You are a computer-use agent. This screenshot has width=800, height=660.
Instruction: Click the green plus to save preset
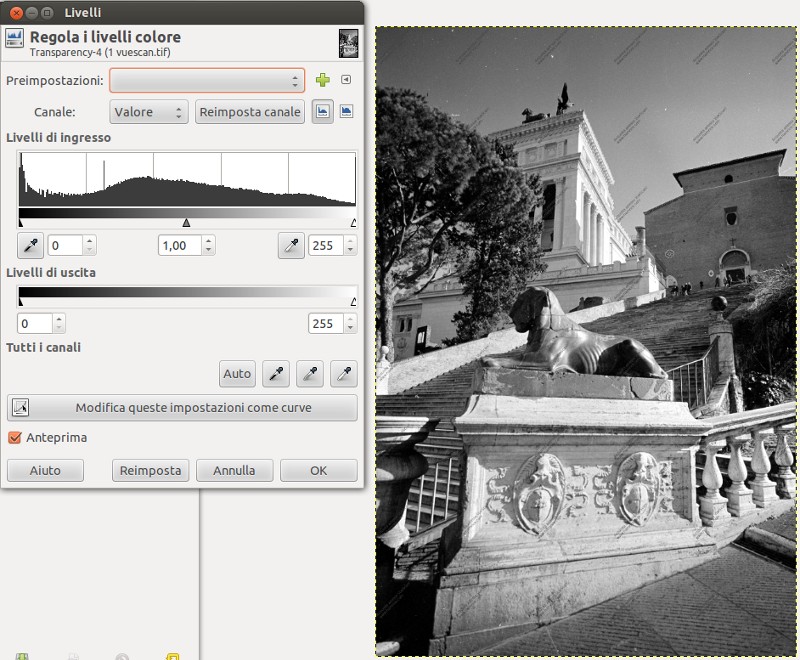(322, 80)
